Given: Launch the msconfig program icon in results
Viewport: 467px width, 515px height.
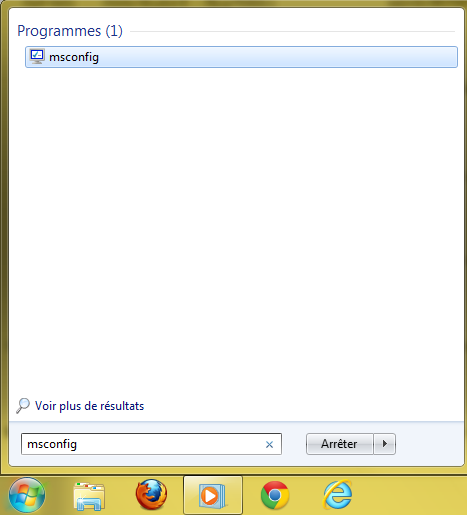Looking at the screenshot, I should coord(37,57).
